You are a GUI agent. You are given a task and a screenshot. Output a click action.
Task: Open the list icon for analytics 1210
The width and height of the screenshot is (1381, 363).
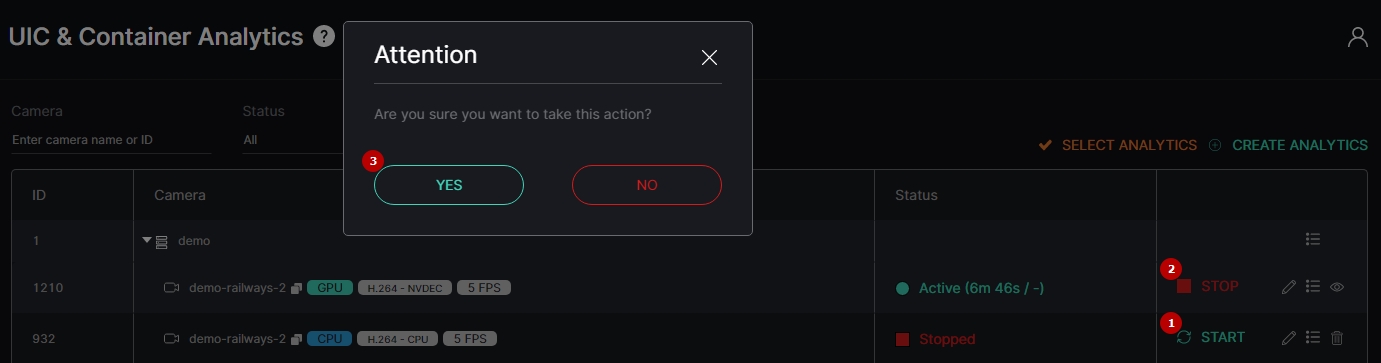pyautogui.click(x=1313, y=287)
